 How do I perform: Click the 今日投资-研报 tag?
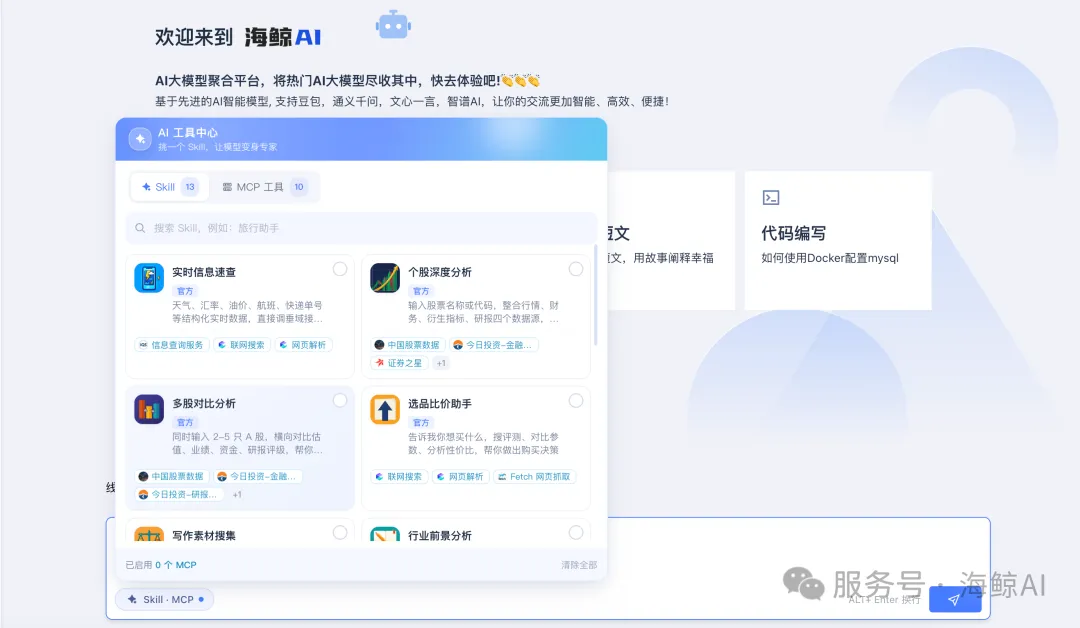coord(179,494)
